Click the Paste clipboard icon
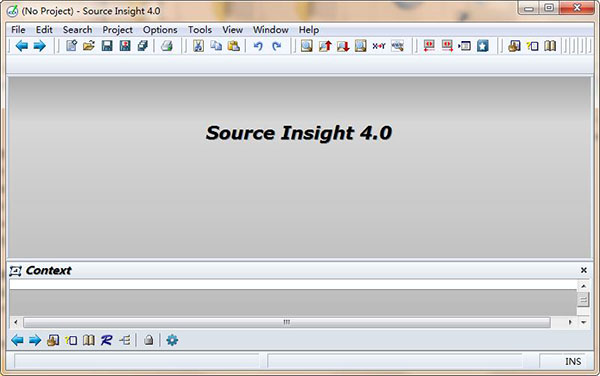The height and width of the screenshot is (376, 600). point(234,46)
